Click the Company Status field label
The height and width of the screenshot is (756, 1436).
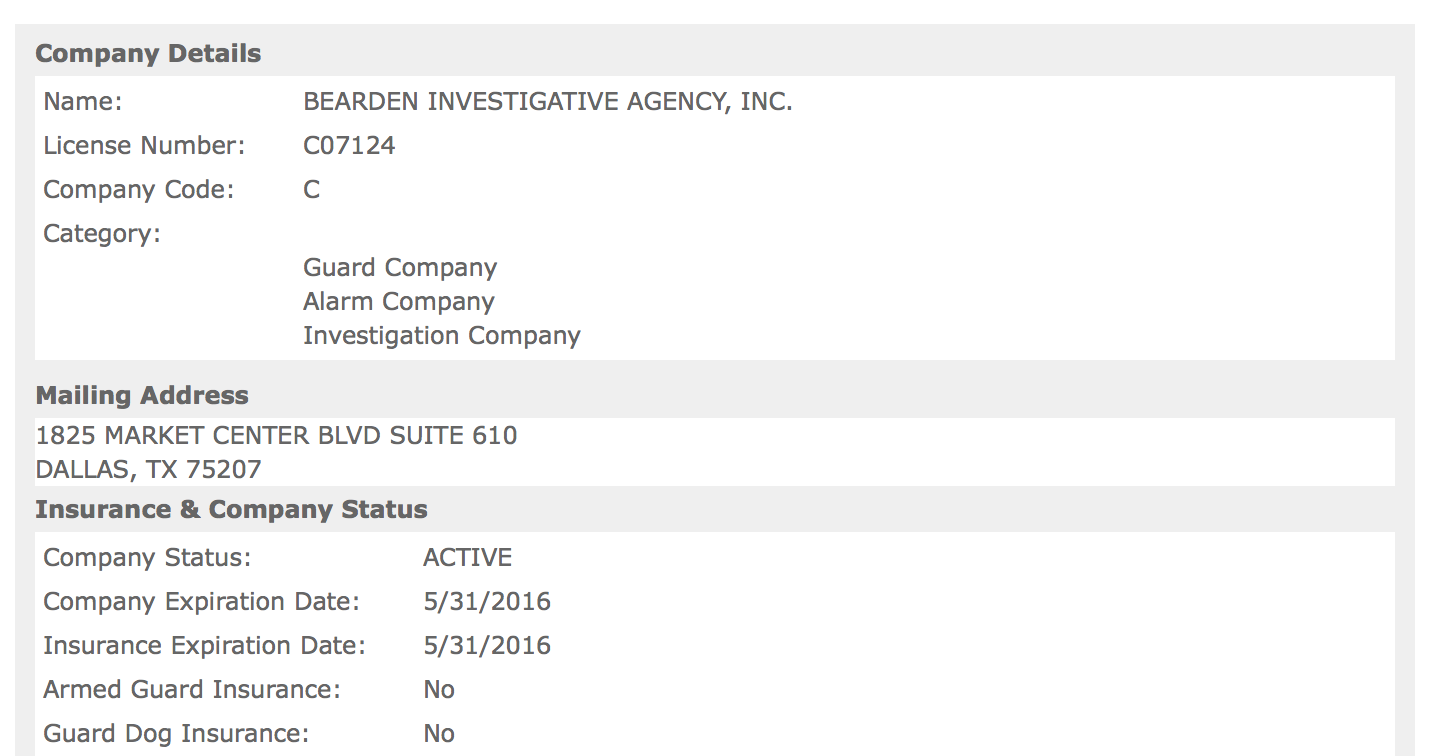coord(147,558)
